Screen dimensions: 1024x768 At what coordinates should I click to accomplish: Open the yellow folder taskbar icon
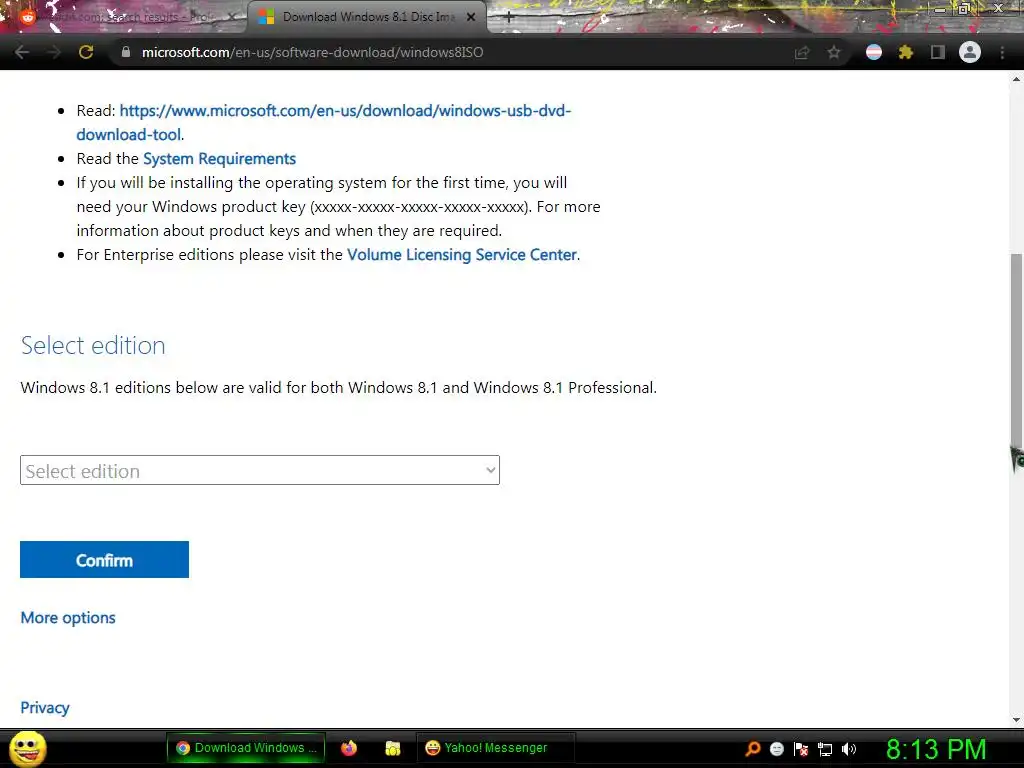coord(392,748)
